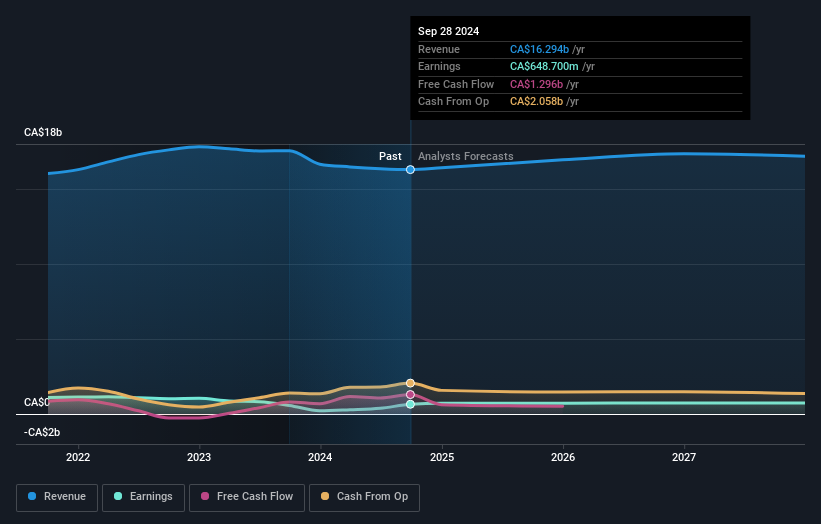821x524 pixels.
Task: Click the orange Cash From Op data point
Action: coord(410,383)
